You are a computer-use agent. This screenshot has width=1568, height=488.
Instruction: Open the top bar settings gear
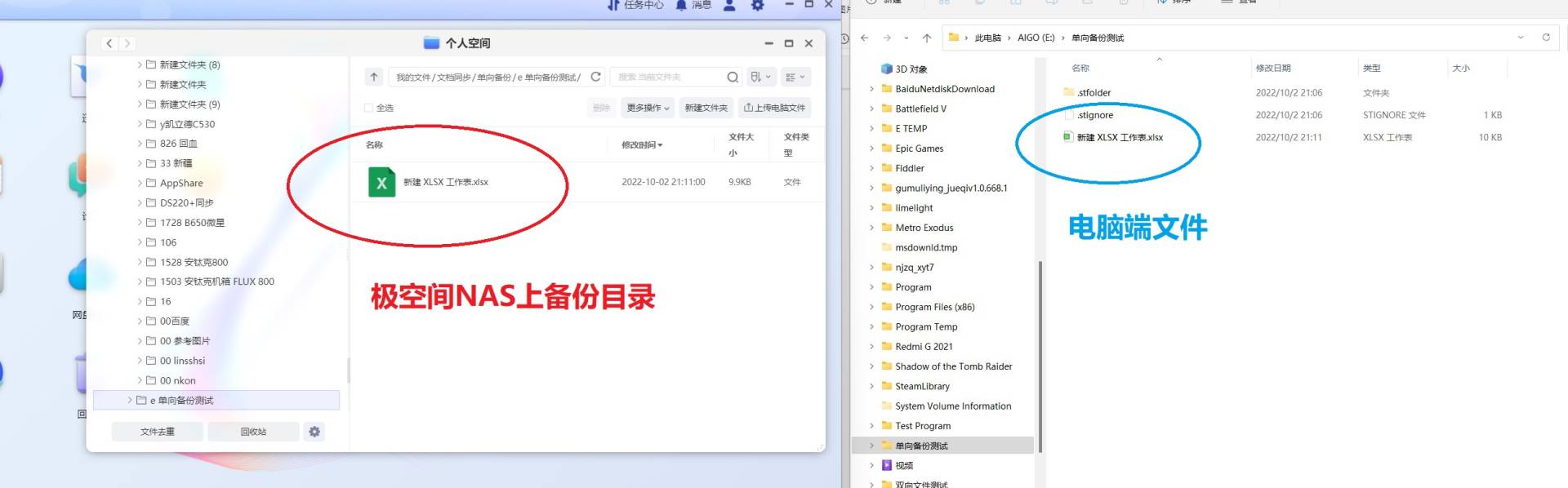tap(758, 5)
